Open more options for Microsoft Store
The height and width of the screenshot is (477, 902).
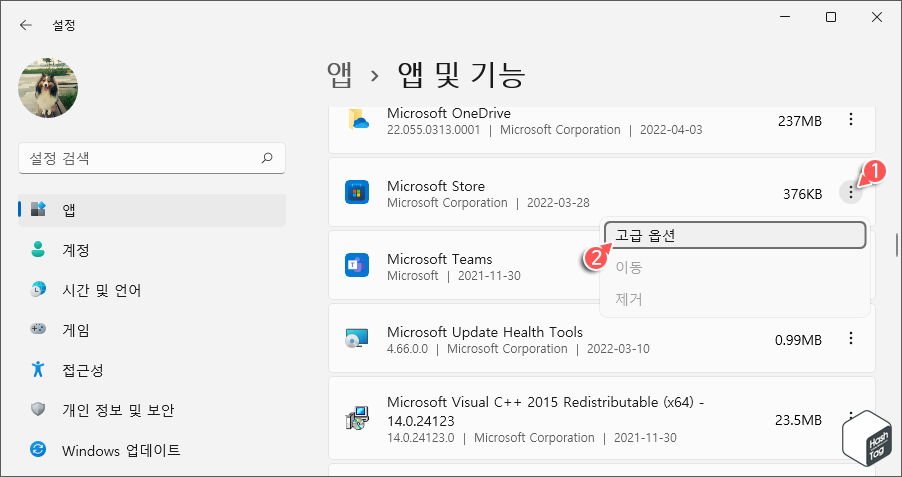[851, 193]
